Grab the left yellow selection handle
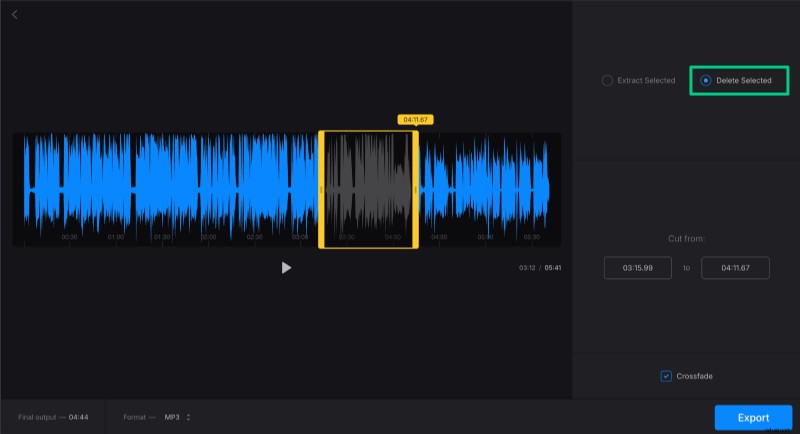This screenshot has height=434, width=800. (x=321, y=190)
